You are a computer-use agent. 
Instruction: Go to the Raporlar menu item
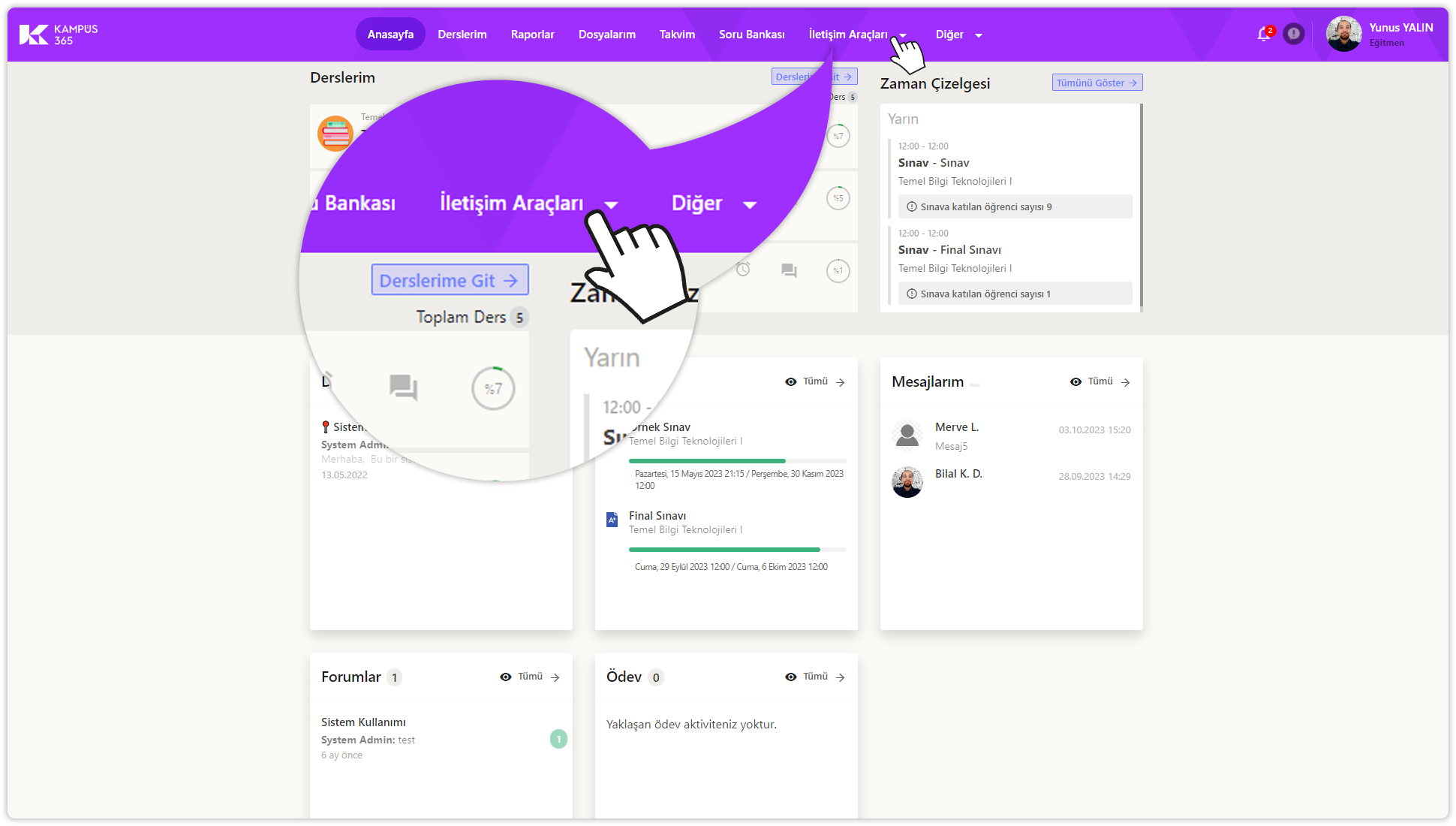[532, 35]
